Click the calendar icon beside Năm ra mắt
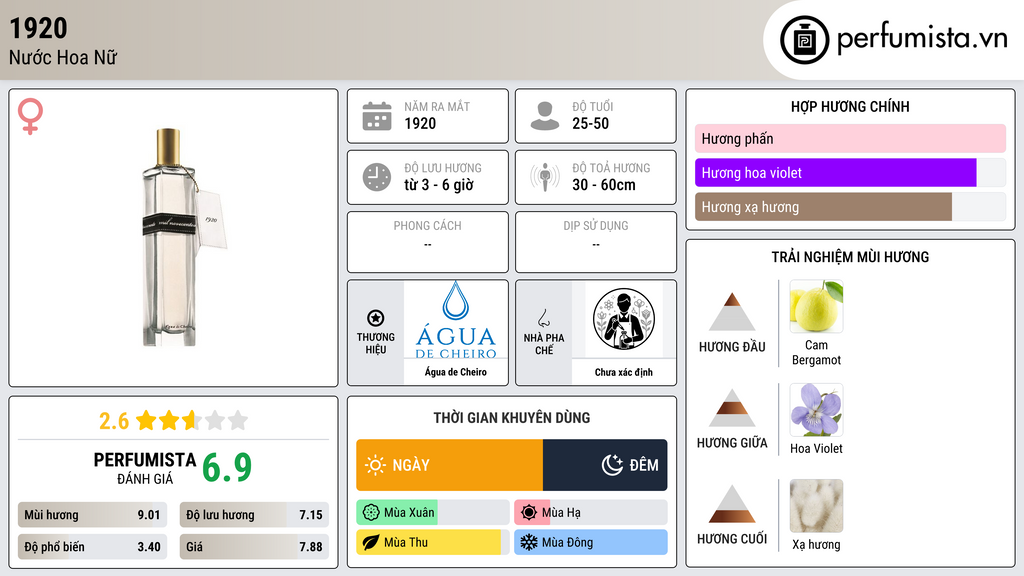The image size is (1024, 576). (377, 116)
